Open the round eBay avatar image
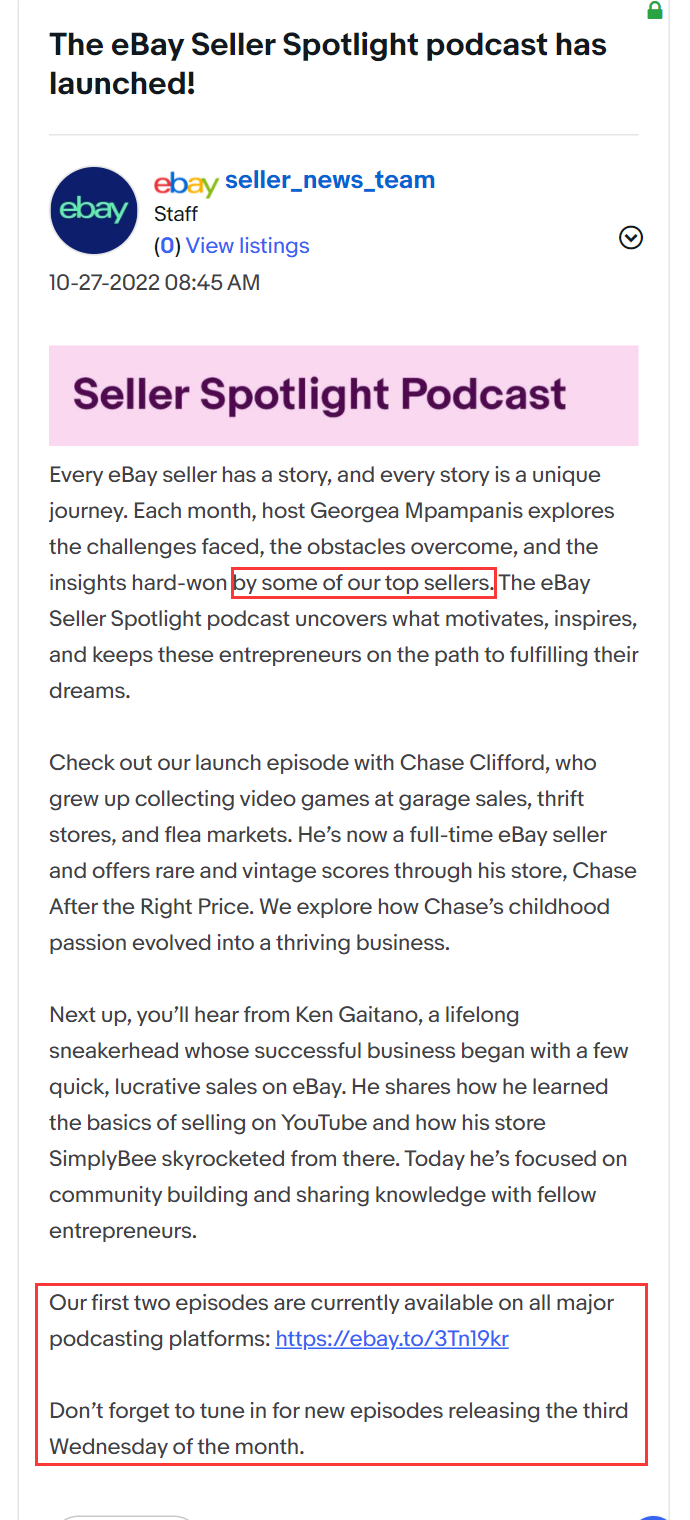Viewport: 690px width, 1520px height. [x=94, y=210]
